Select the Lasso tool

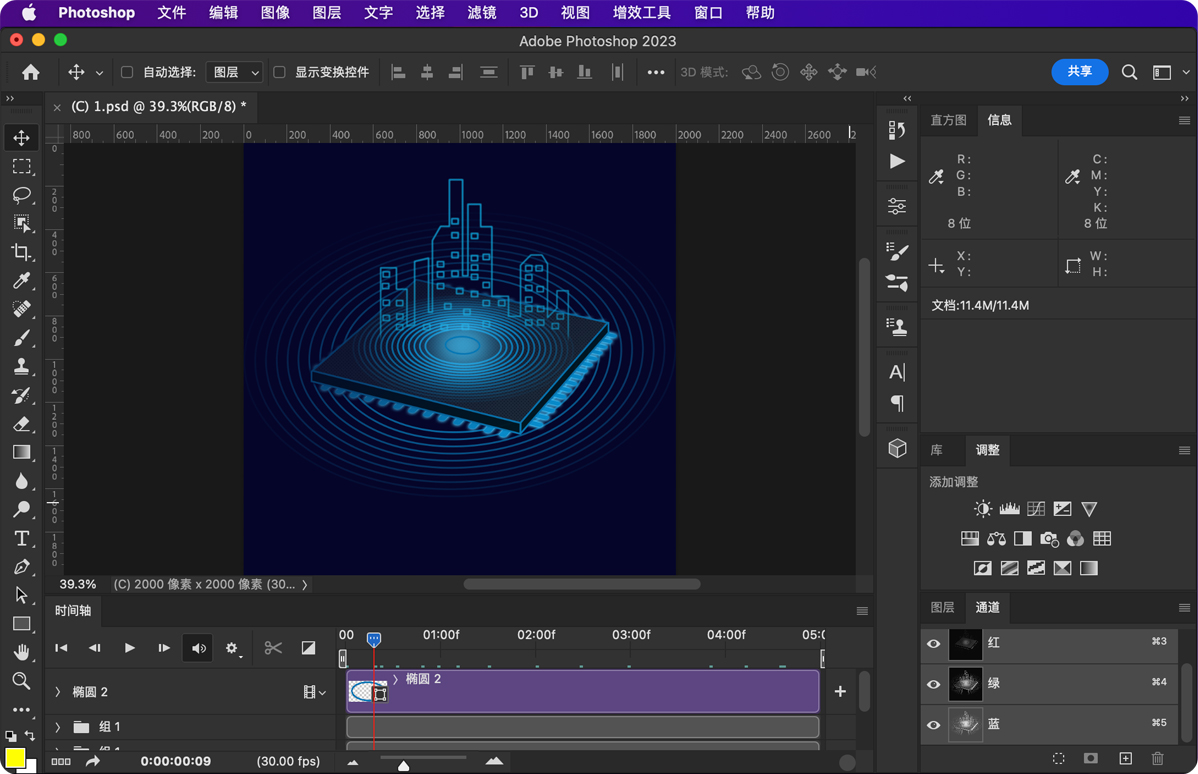click(x=21, y=195)
